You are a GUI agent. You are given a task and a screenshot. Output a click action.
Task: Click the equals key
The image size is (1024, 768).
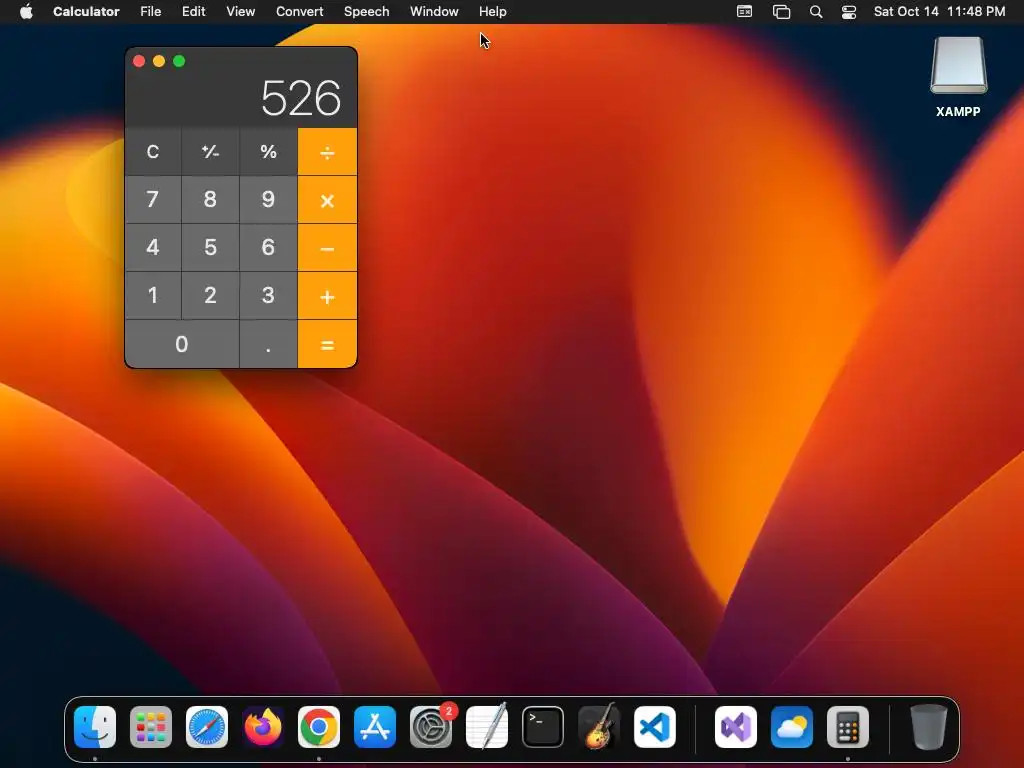[327, 344]
